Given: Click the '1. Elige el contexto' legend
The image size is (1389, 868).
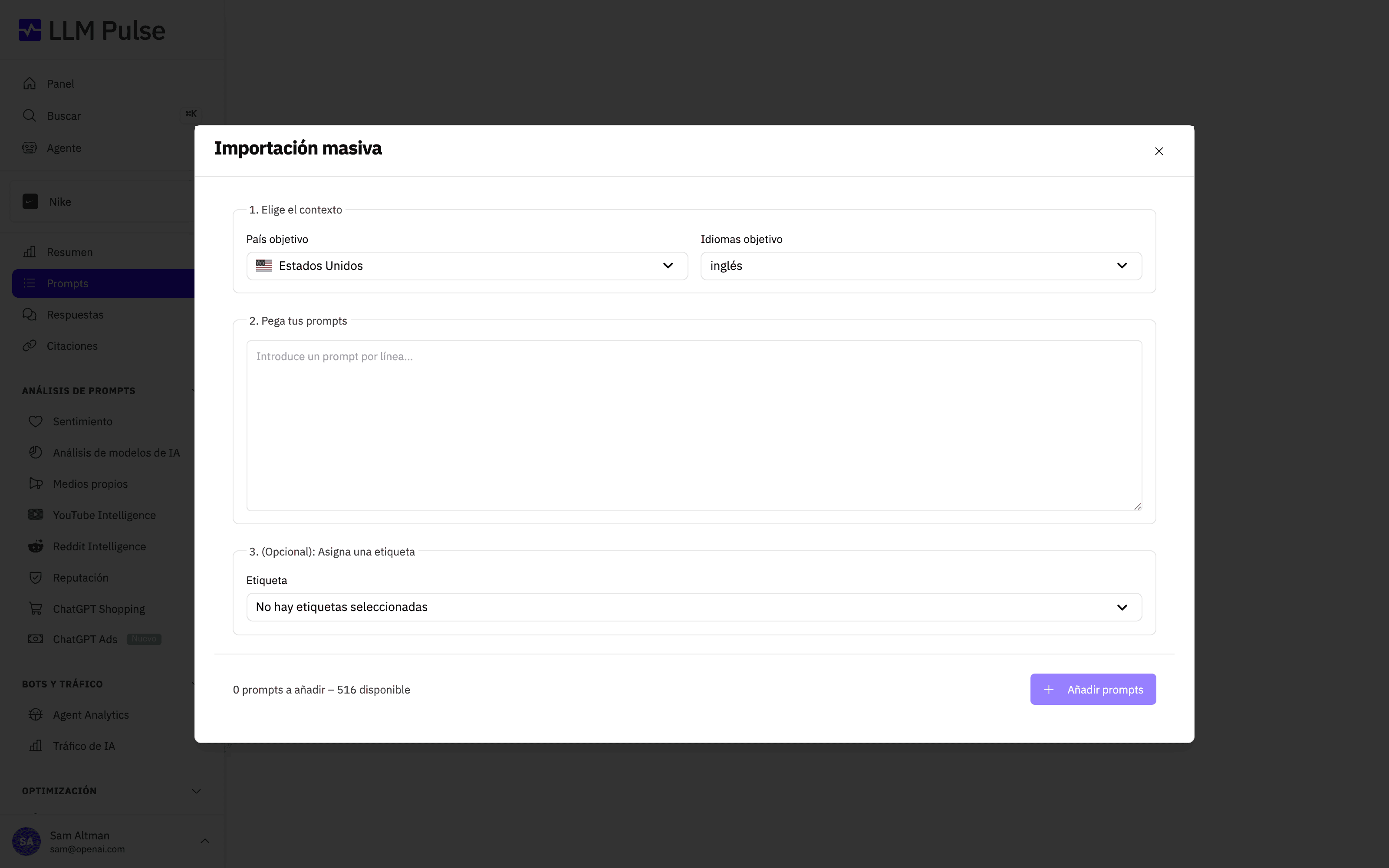Looking at the screenshot, I should (296, 210).
